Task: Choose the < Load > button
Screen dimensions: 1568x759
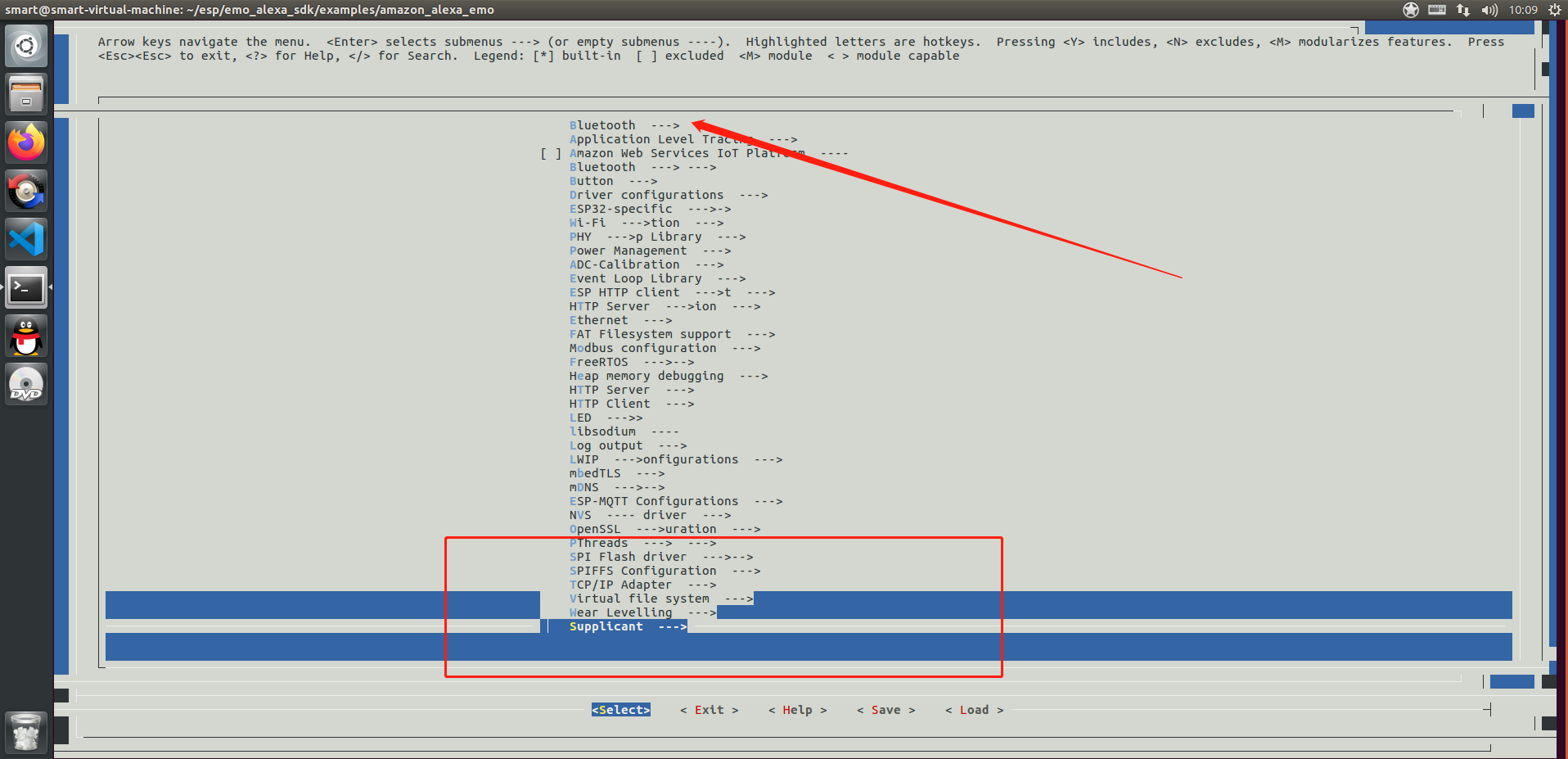Action: point(975,710)
